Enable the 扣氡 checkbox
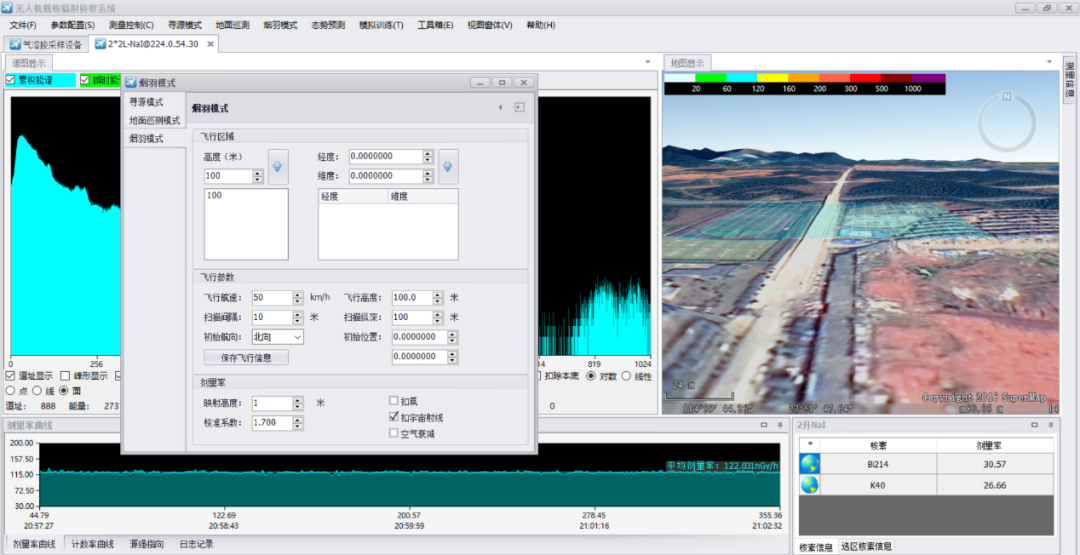 [x=394, y=401]
